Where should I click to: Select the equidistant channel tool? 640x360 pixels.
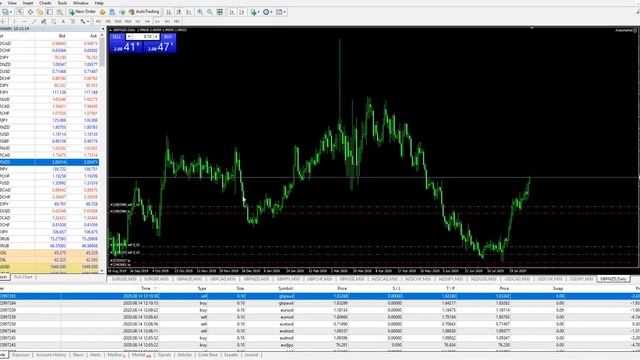pyautogui.click(x=44, y=21)
